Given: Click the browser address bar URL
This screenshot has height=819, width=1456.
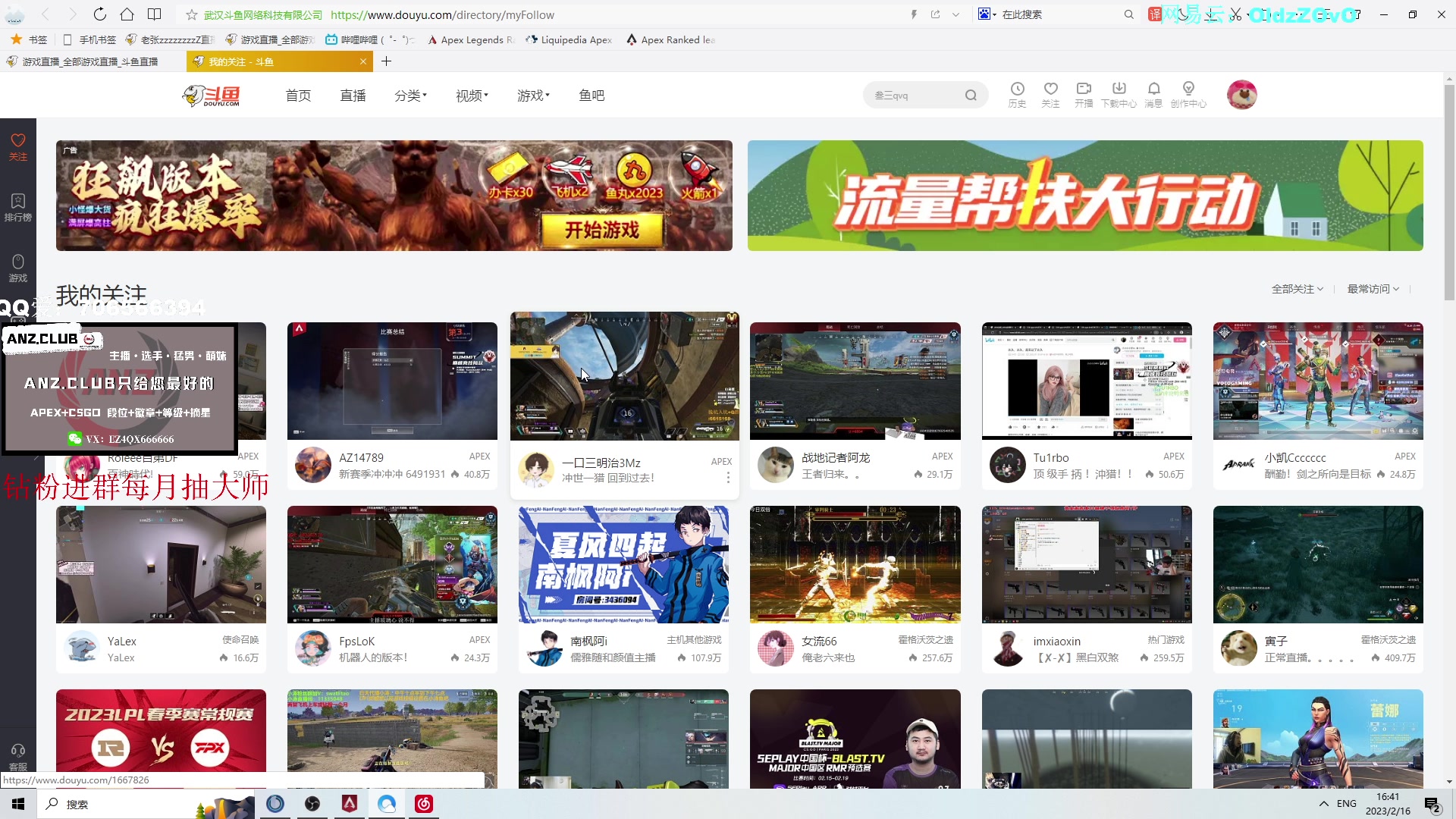Looking at the screenshot, I should point(442,15).
